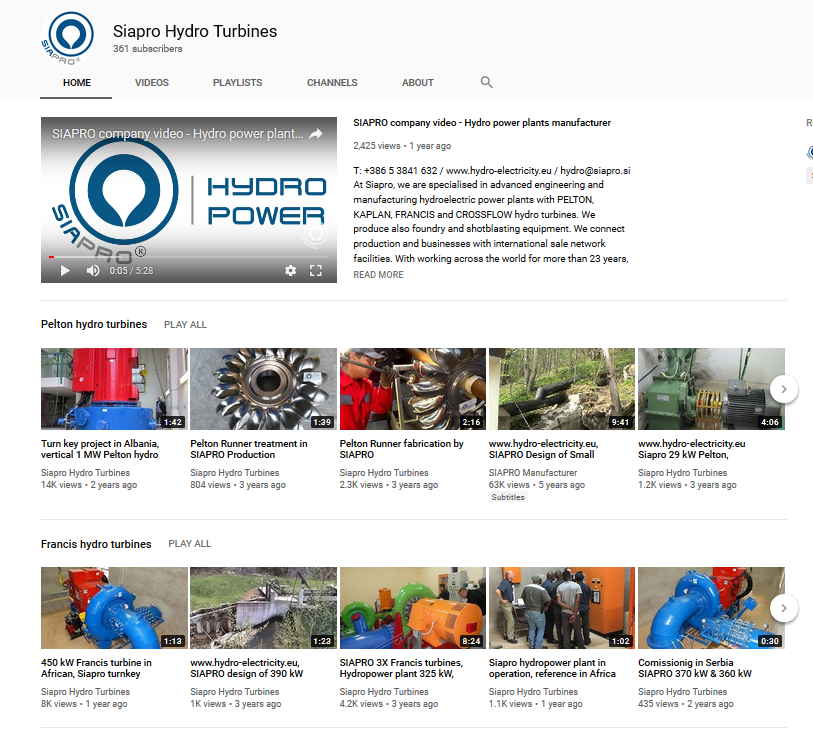Open the video player settings gear
Screen dimensions: 813x740
click(290, 271)
